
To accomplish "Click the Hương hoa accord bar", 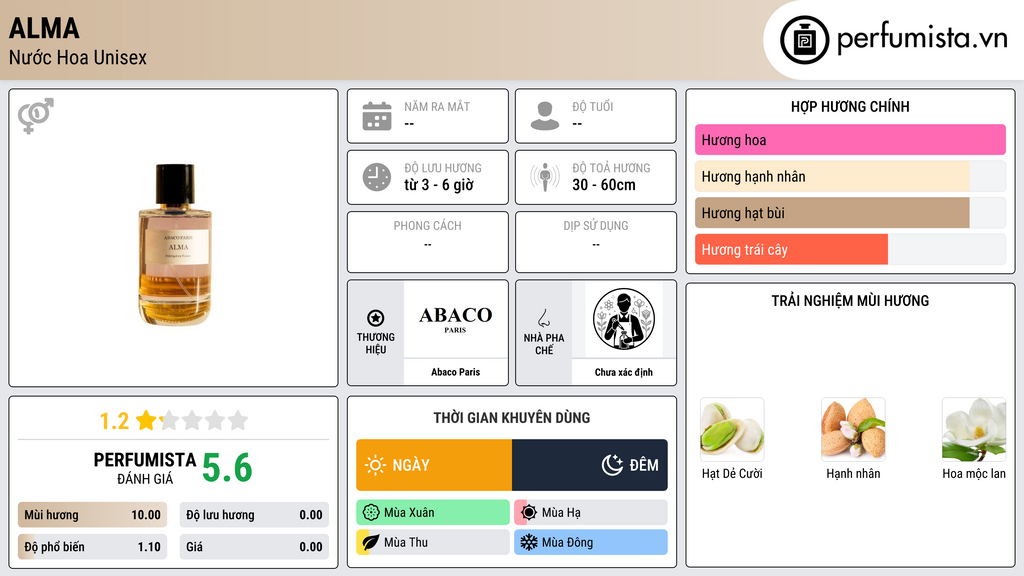I will coord(850,140).
